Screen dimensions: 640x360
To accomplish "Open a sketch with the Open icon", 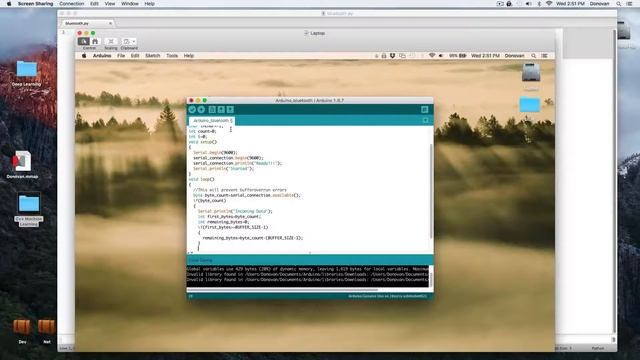I will (x=221, y=109).
